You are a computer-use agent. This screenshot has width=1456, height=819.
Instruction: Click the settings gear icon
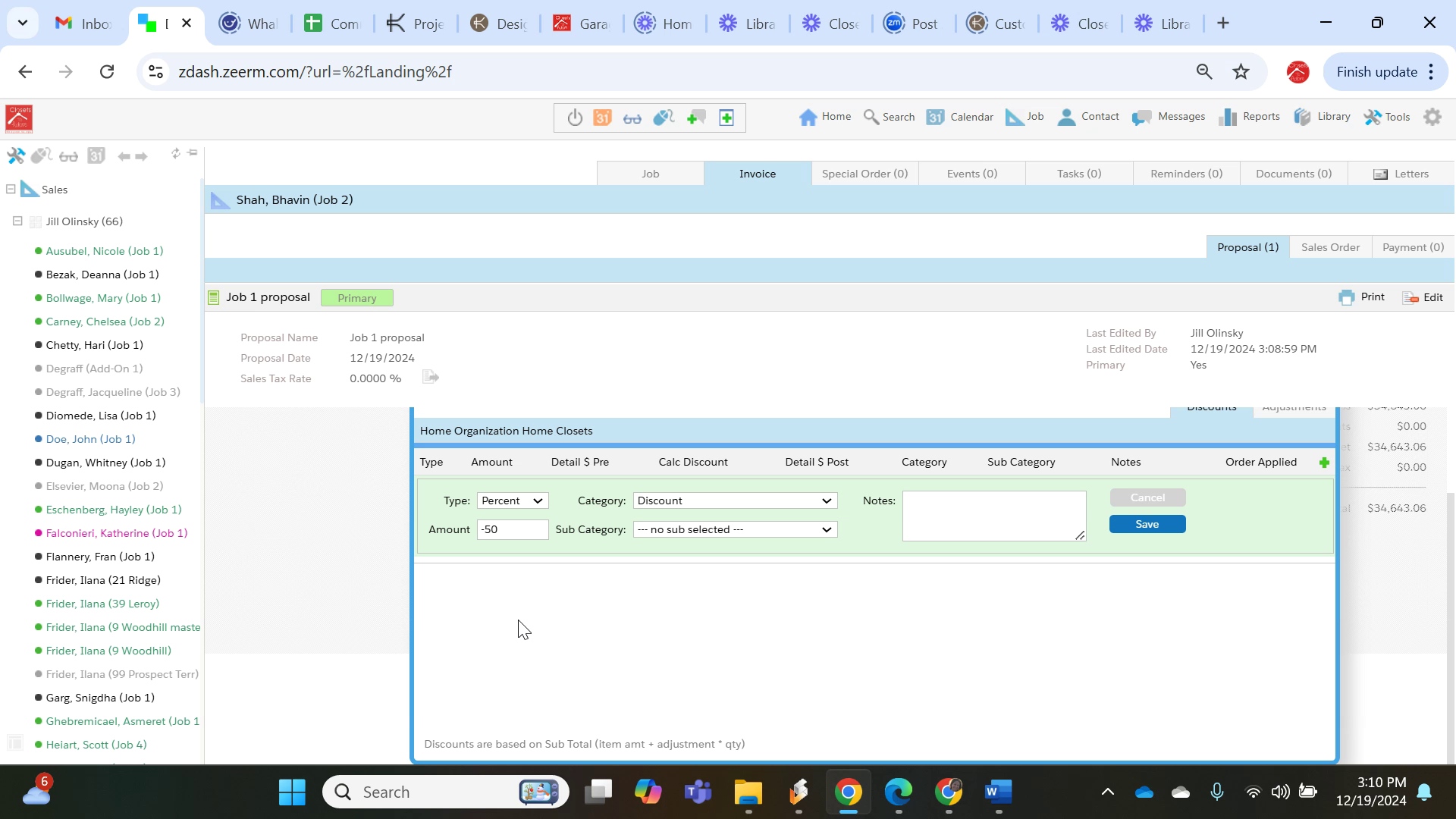point(1432,117)
